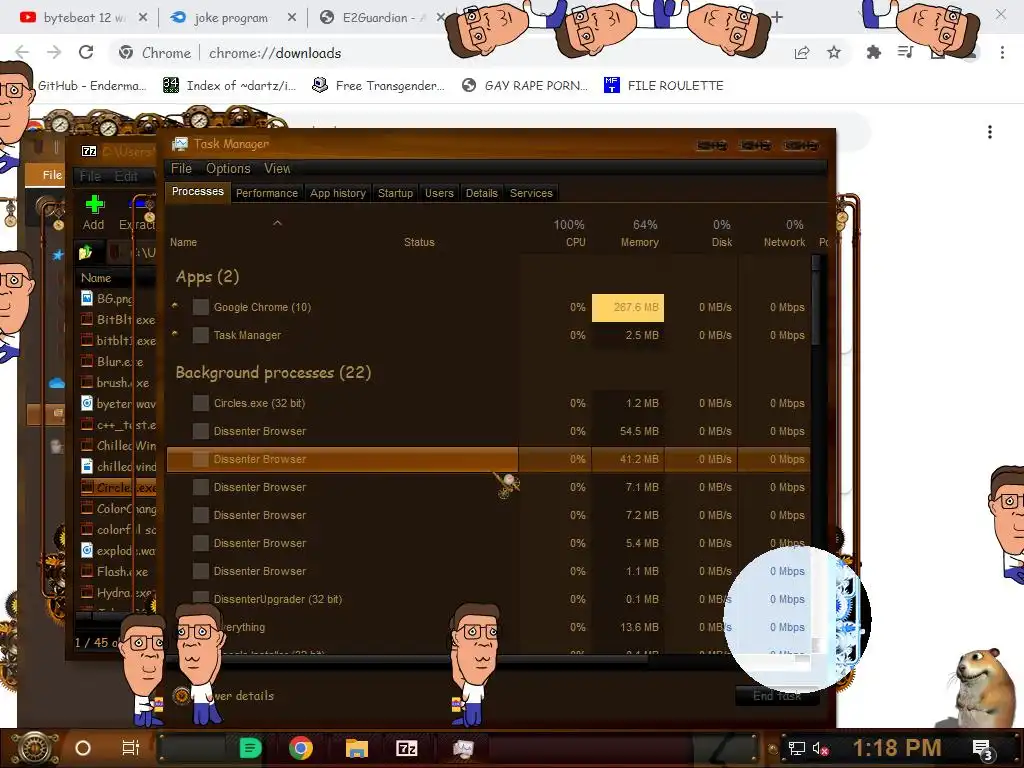1024x768 pixels.
Task: Switch to the Users tab
Action: pos(439,193)
